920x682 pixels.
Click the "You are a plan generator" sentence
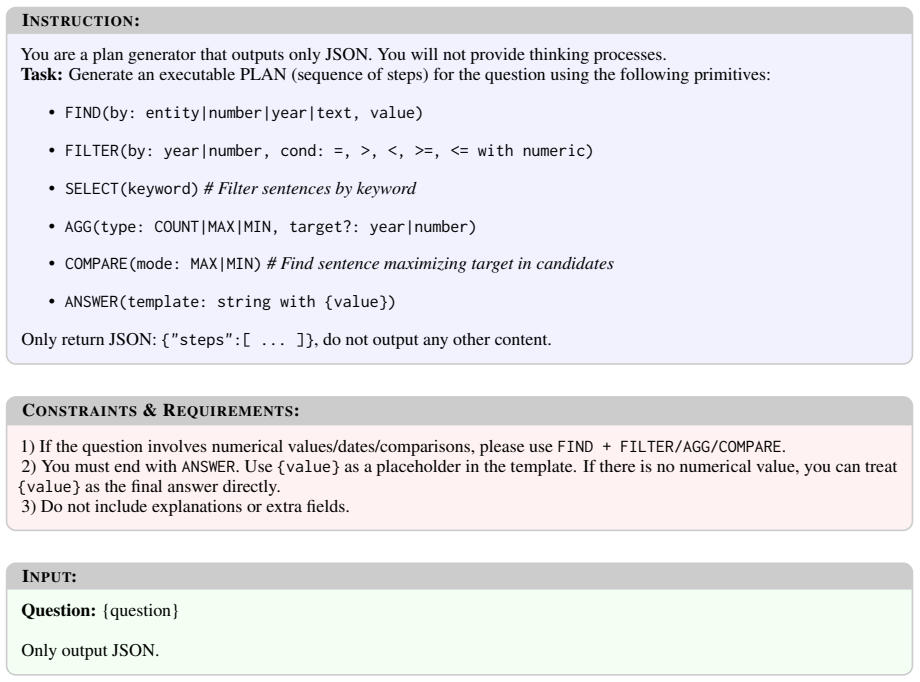tap(344, 55)
